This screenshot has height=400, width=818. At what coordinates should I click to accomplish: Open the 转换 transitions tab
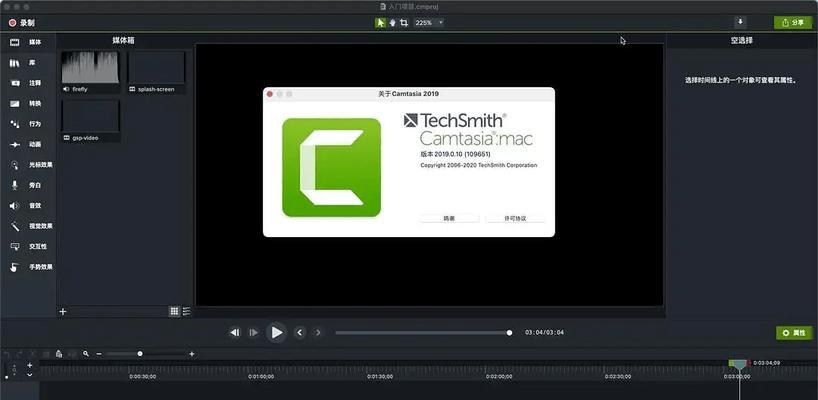click(27, 103)
